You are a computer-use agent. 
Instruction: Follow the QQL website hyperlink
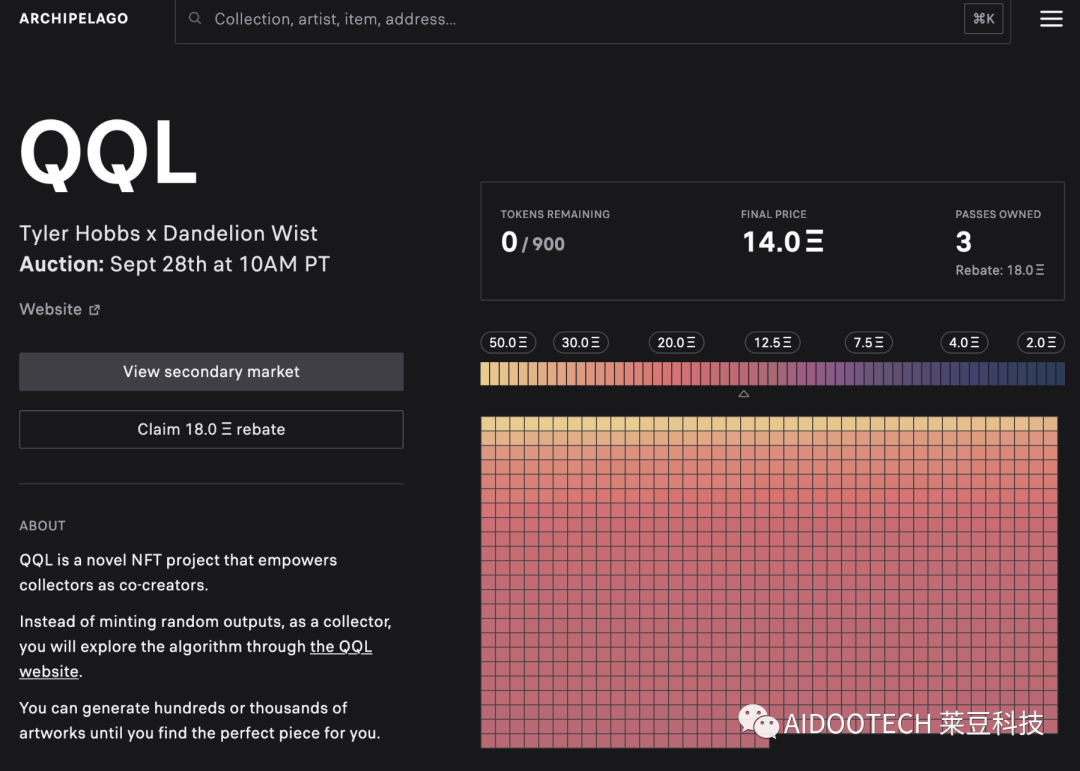[x=341, y=647]
